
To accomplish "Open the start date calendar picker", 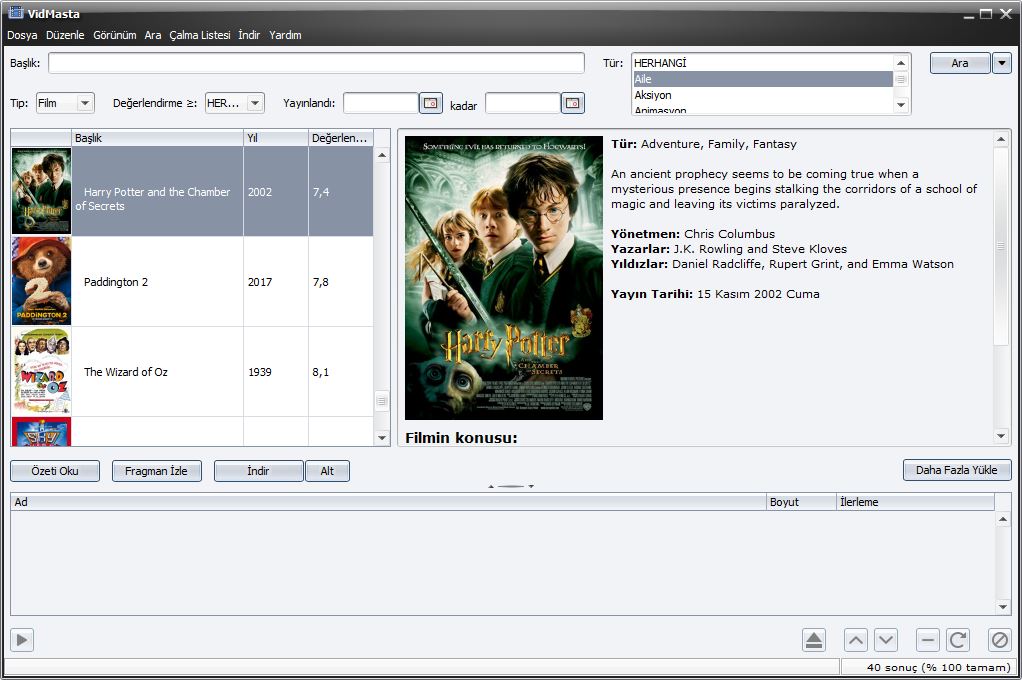I will click(x=431, y=103).
